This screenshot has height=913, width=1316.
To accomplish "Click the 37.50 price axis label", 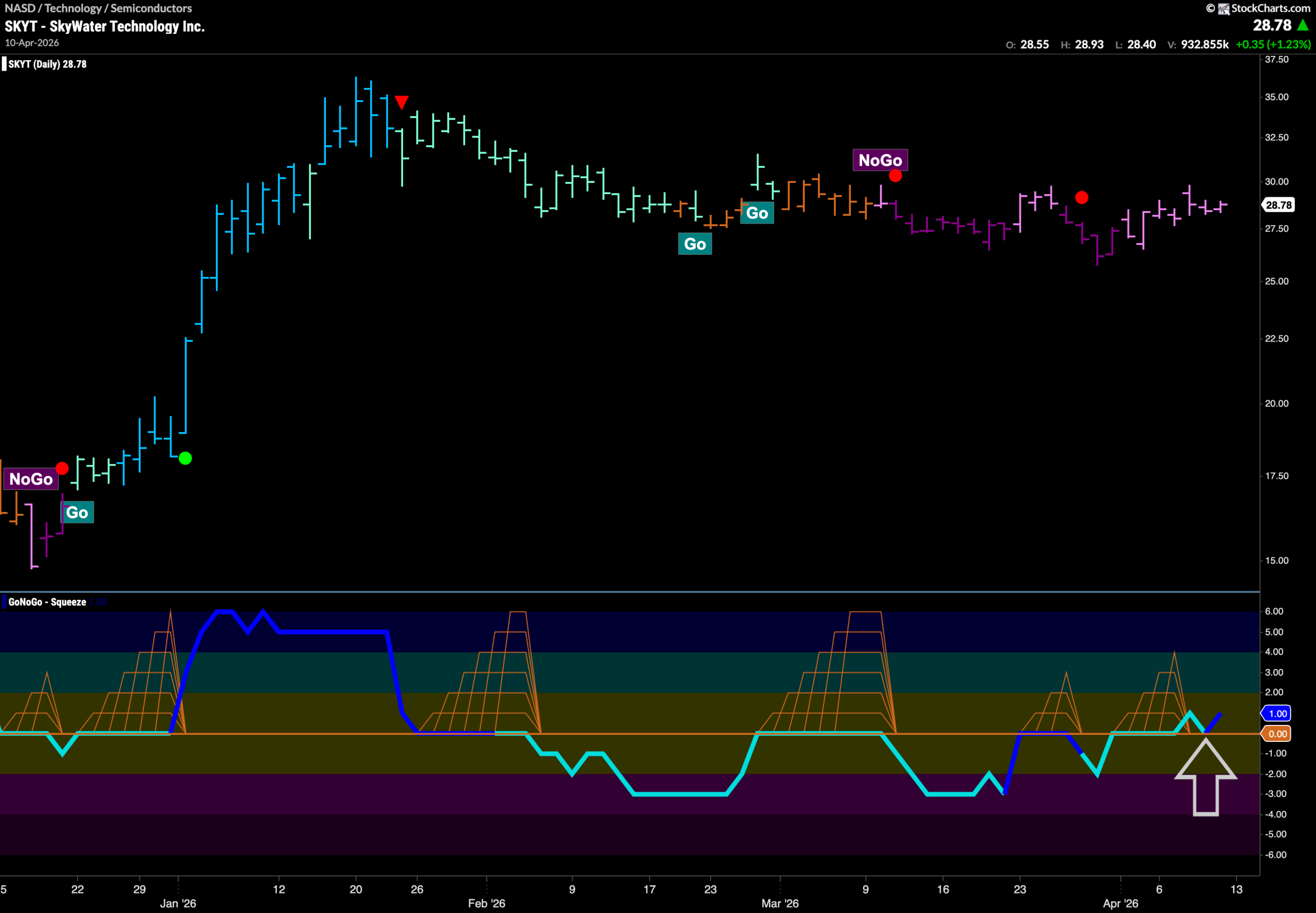I will (x=1276, y=60).
